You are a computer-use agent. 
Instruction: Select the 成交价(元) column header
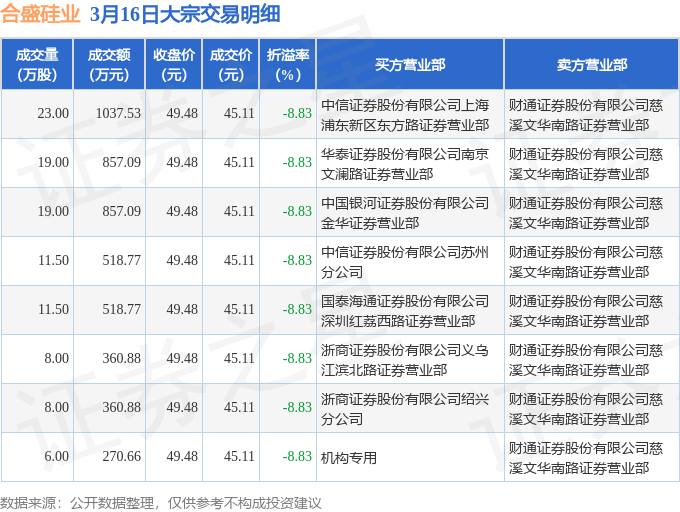coord(231,65)
